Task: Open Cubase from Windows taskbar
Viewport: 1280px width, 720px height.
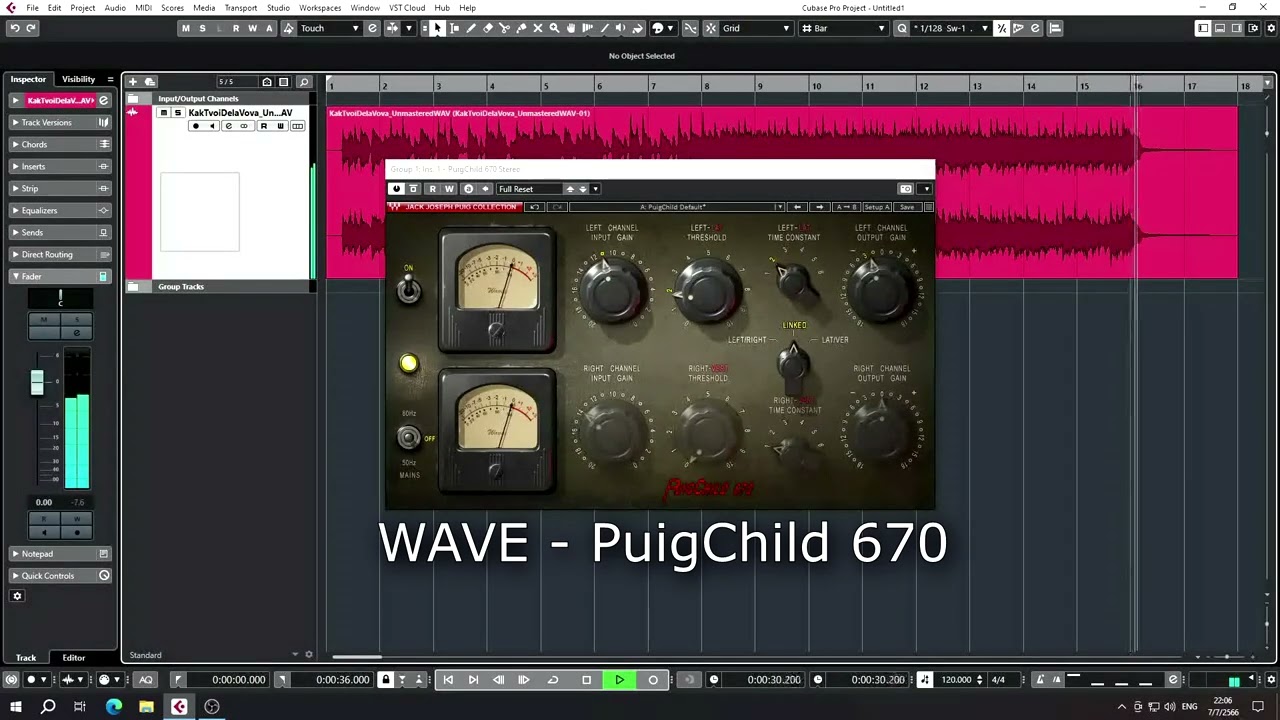Action: click(x=179, y=707)
